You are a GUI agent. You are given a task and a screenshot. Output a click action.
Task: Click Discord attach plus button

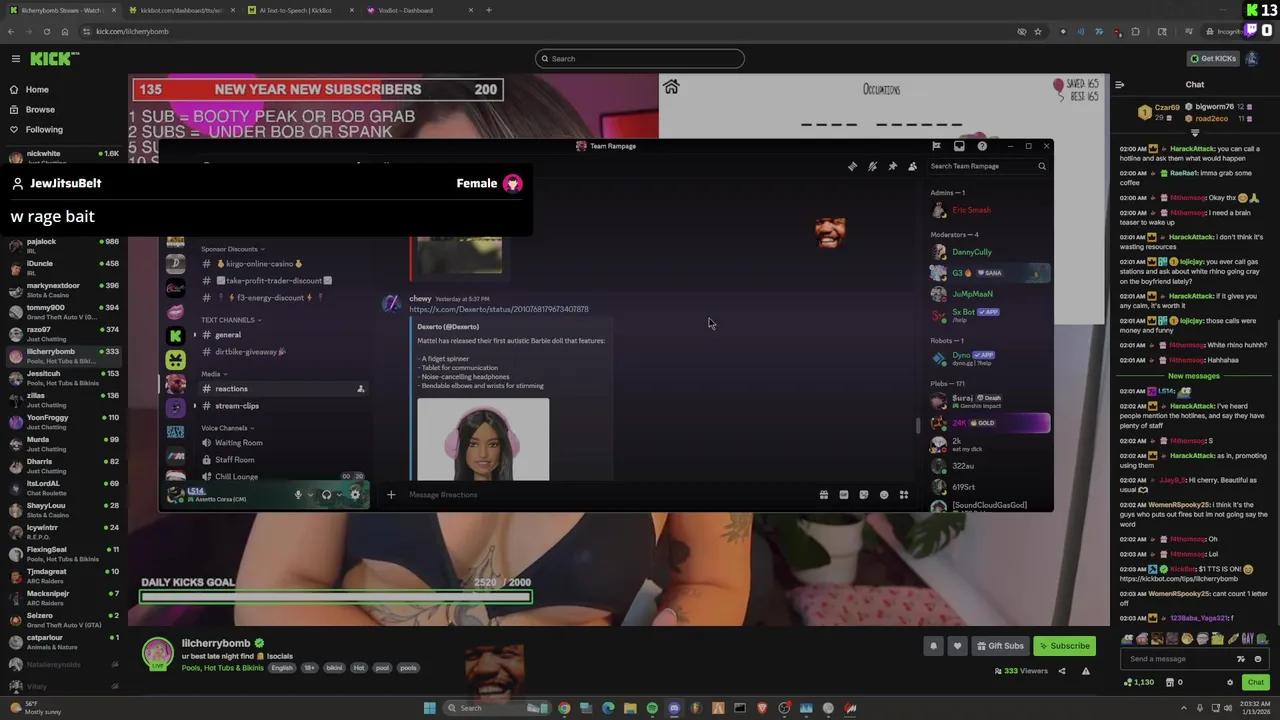coord(391,495)
